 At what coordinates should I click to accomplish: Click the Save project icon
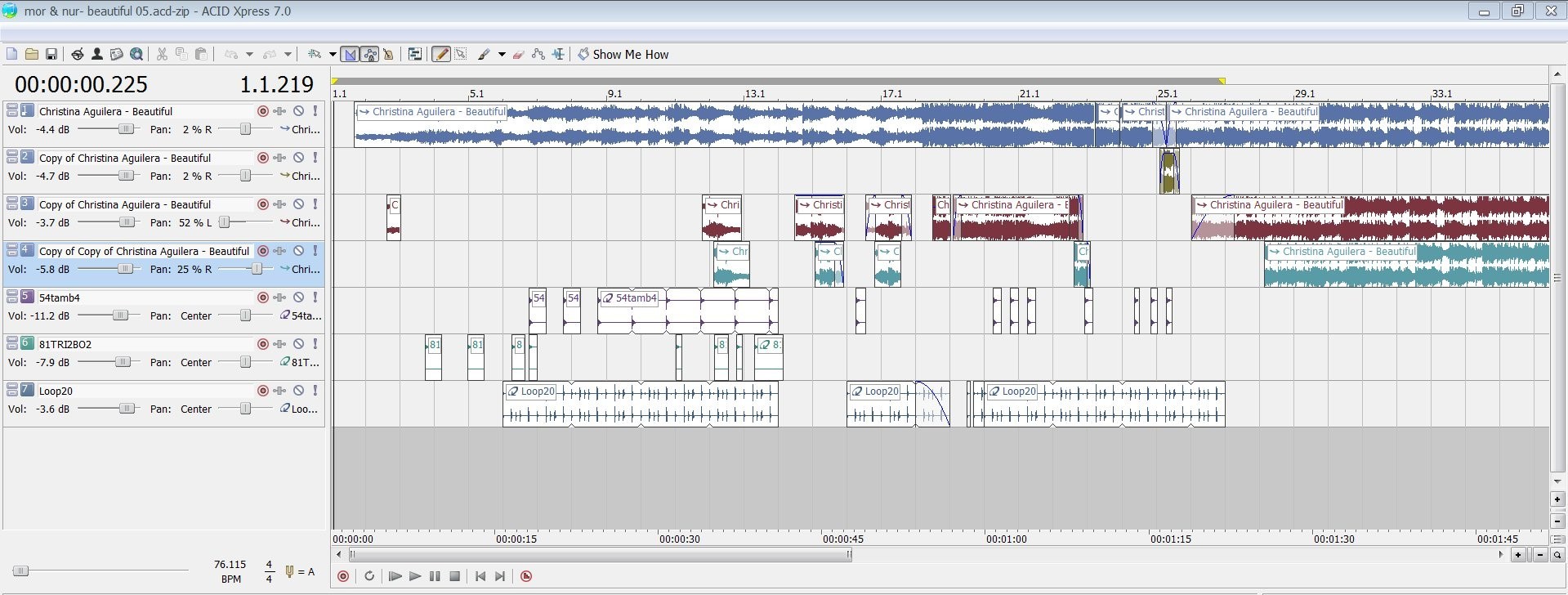pyautogui.click(x=51, y=55)
